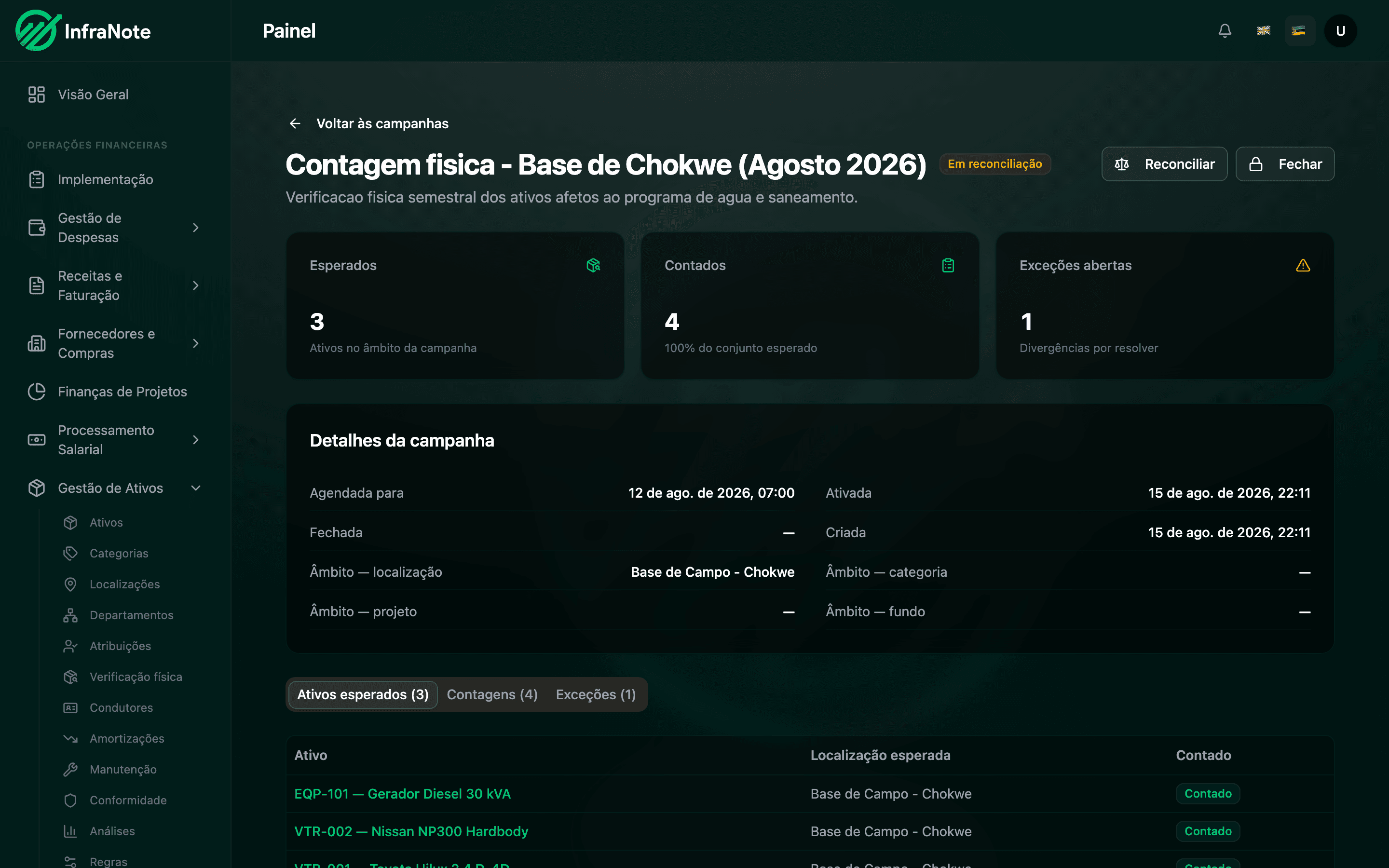Click the Condutores ID card icon
This screenshot has width=1389, height=868.
(70, 708)
